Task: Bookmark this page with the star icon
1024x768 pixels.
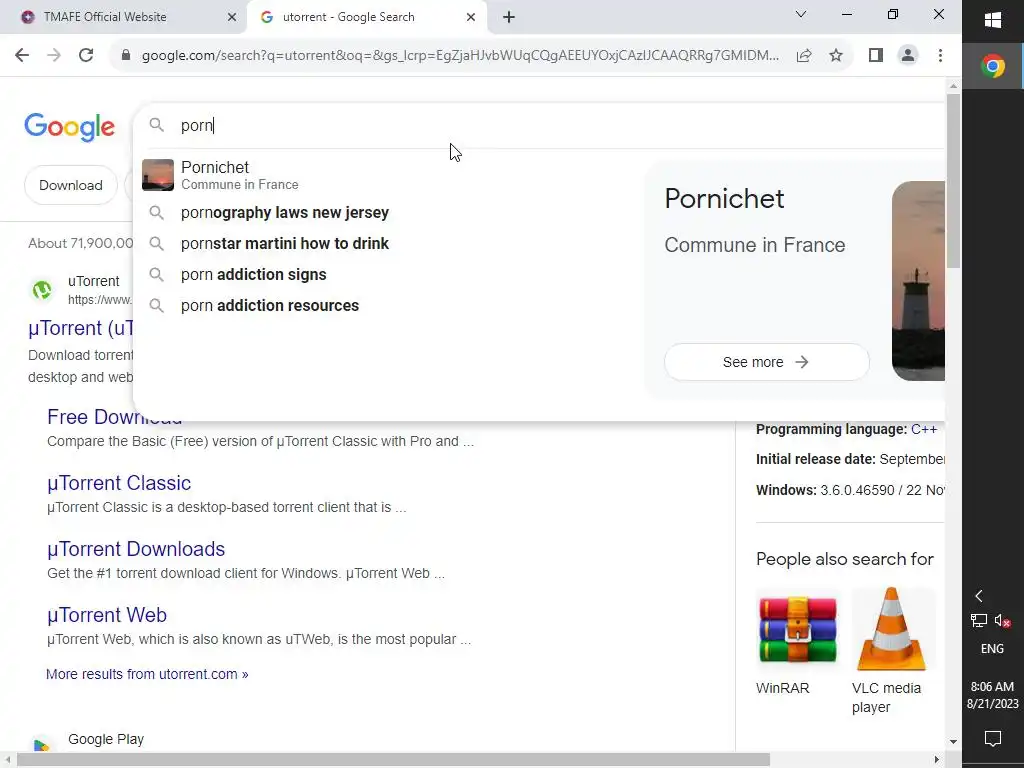Action: [x=836, y=56]
